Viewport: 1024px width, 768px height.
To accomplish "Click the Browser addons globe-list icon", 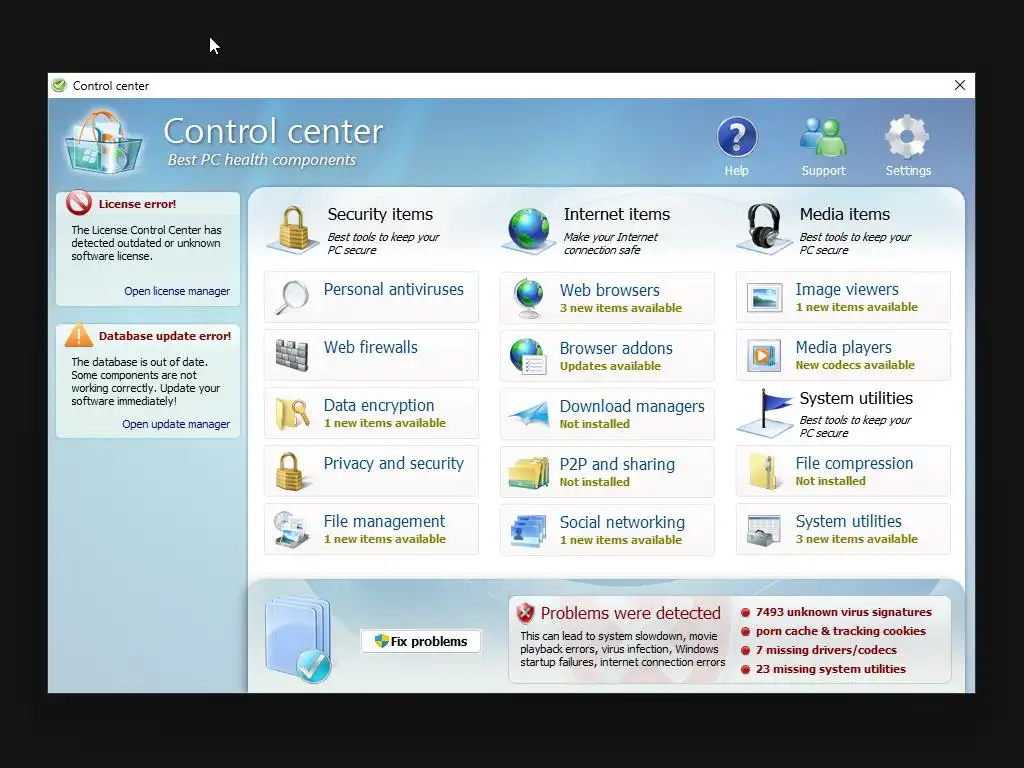I will click(528, 357).
